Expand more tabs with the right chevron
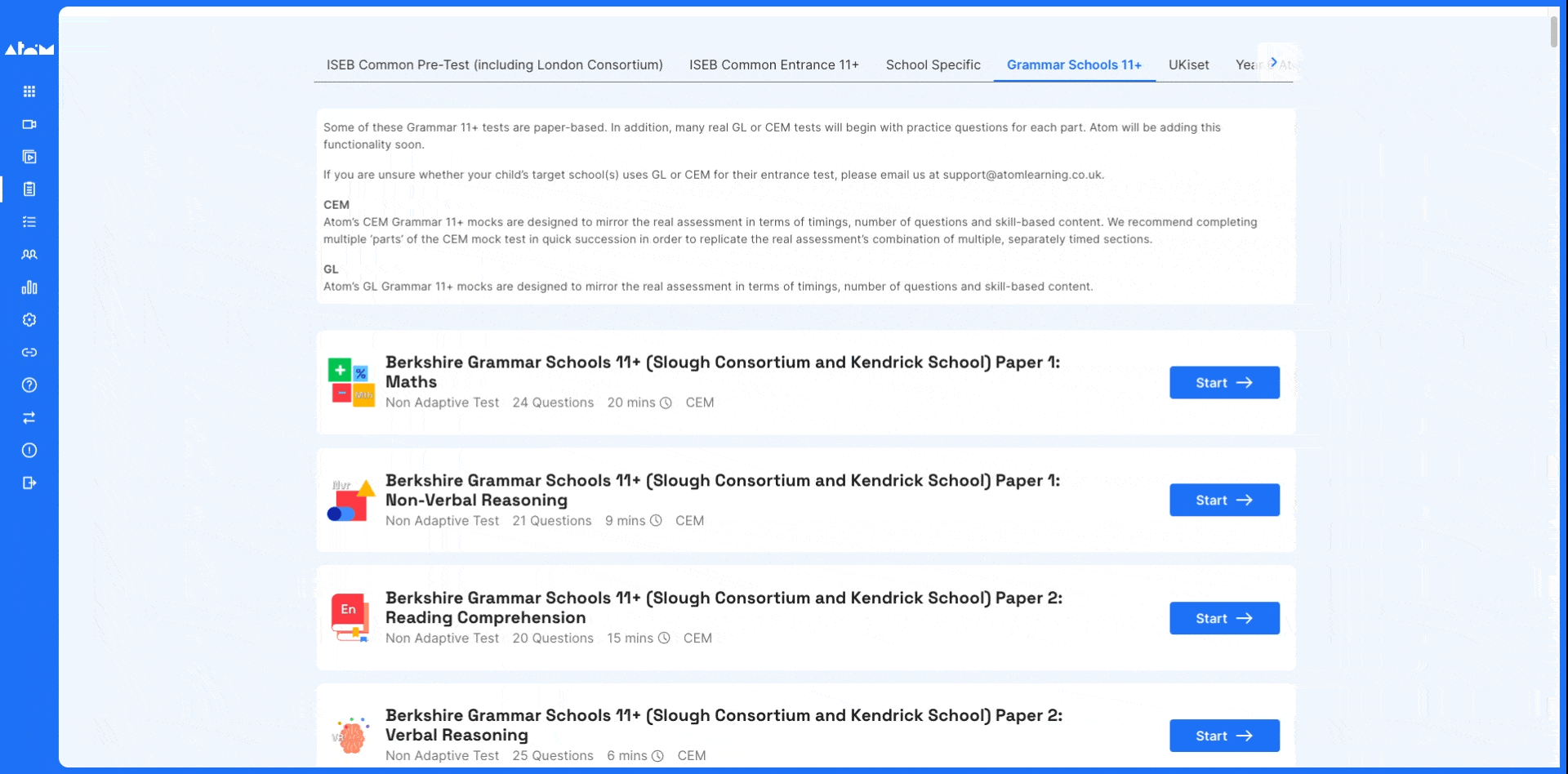Viewport: 1568px width, 774px height. 1274,62
